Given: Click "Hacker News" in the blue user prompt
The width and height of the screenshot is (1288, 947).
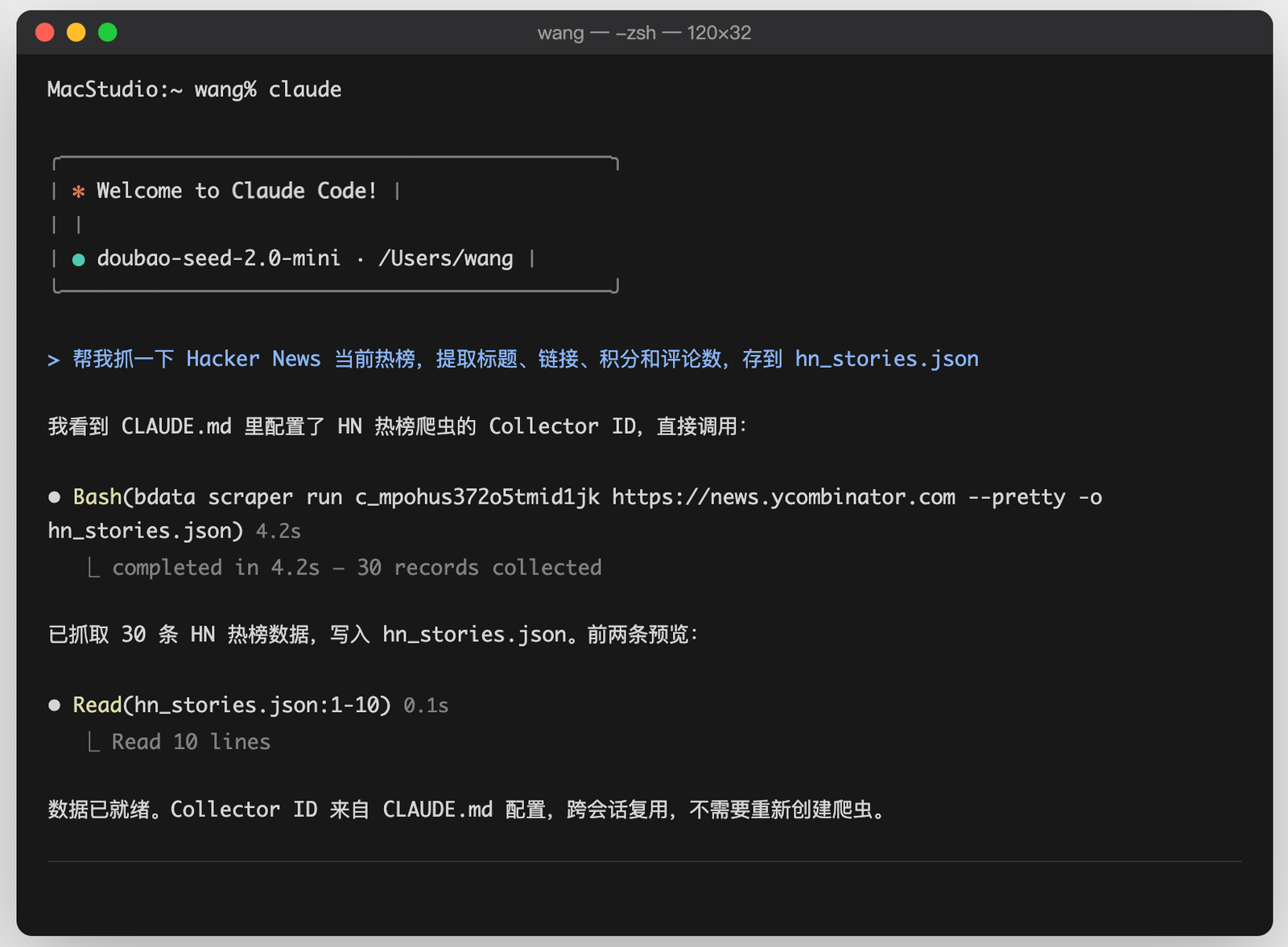Looking at the screenshot, I should [x=254, y=359].
